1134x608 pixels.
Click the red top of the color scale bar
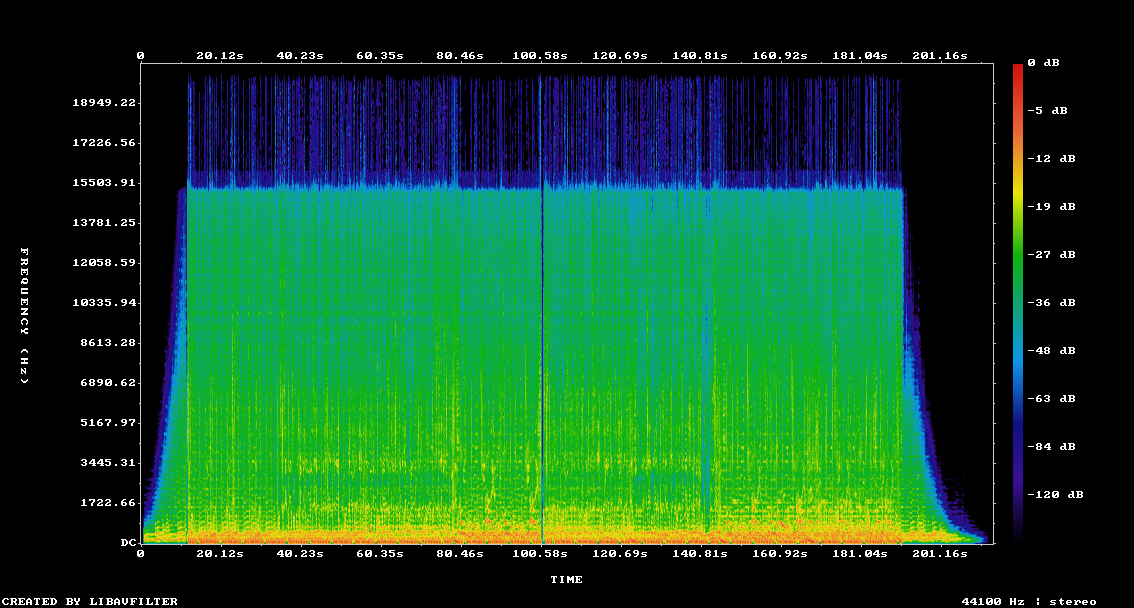pos(1018,70)
